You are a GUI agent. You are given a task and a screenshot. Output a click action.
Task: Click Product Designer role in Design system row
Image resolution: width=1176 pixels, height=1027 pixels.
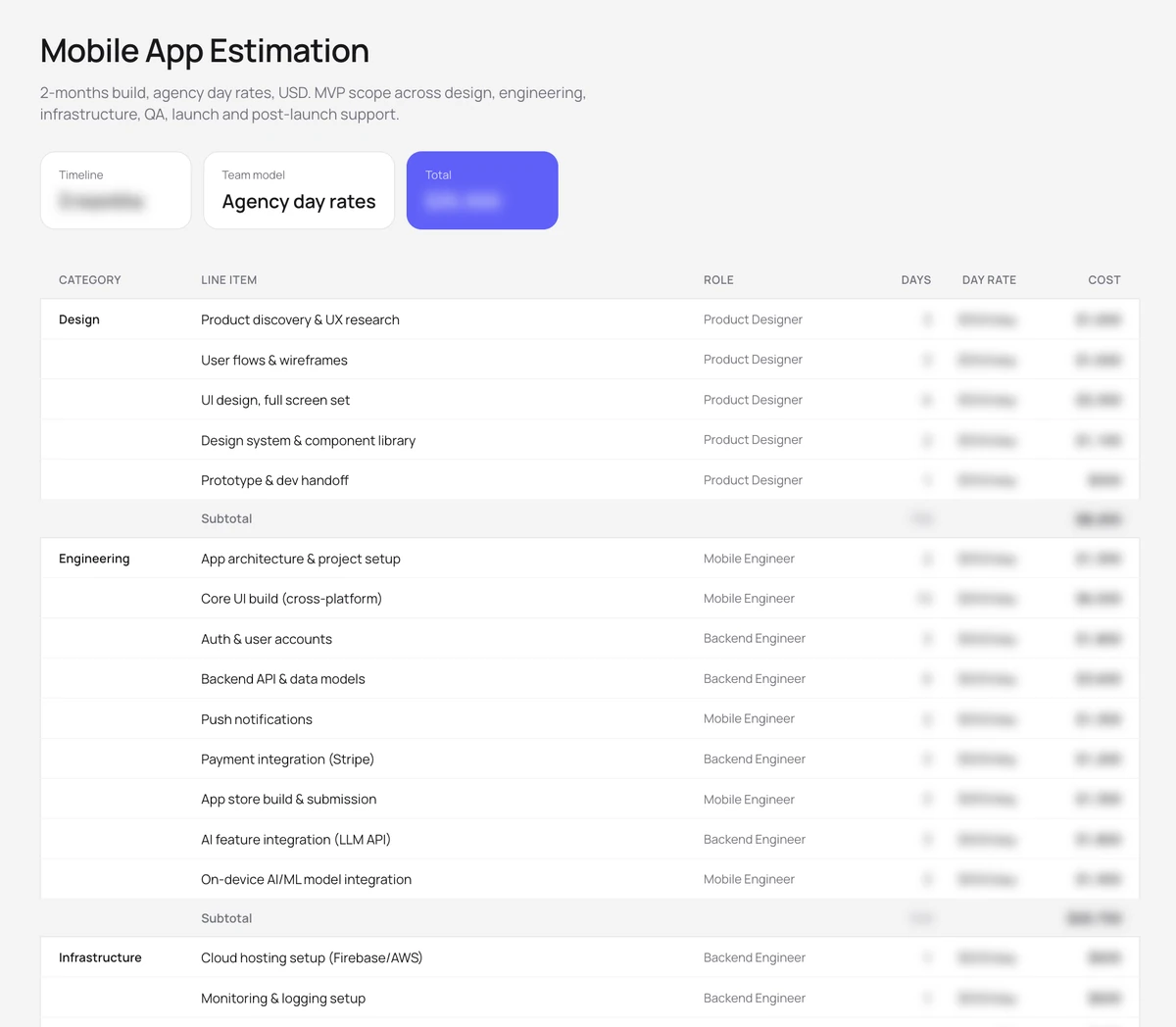pos(753,440)
